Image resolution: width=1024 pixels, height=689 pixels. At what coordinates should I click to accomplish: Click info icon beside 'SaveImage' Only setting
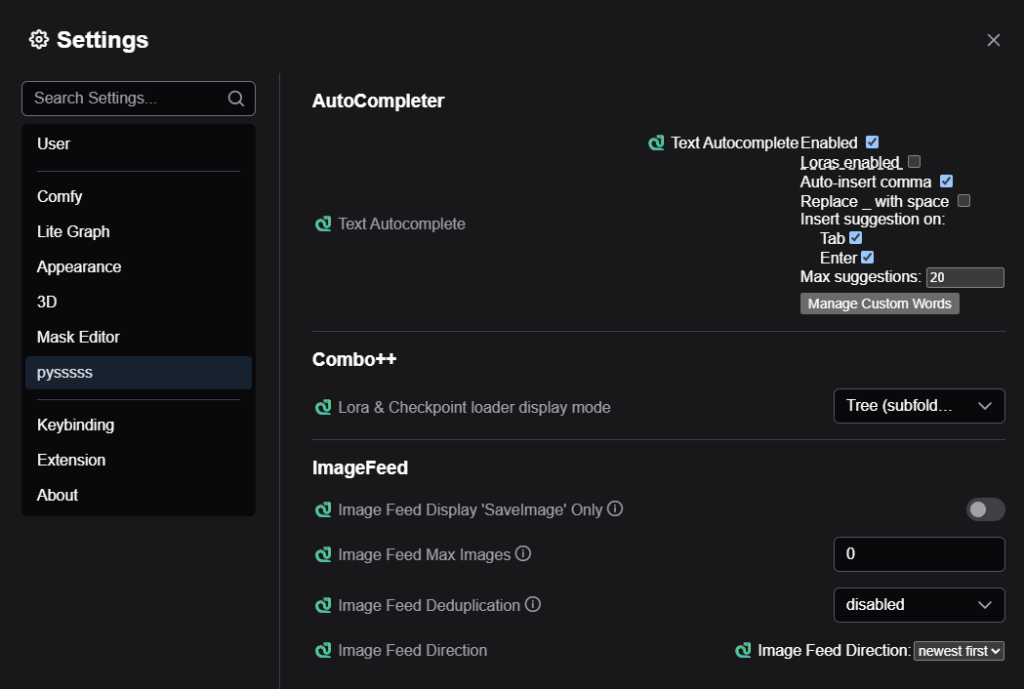tap(615, 509)
